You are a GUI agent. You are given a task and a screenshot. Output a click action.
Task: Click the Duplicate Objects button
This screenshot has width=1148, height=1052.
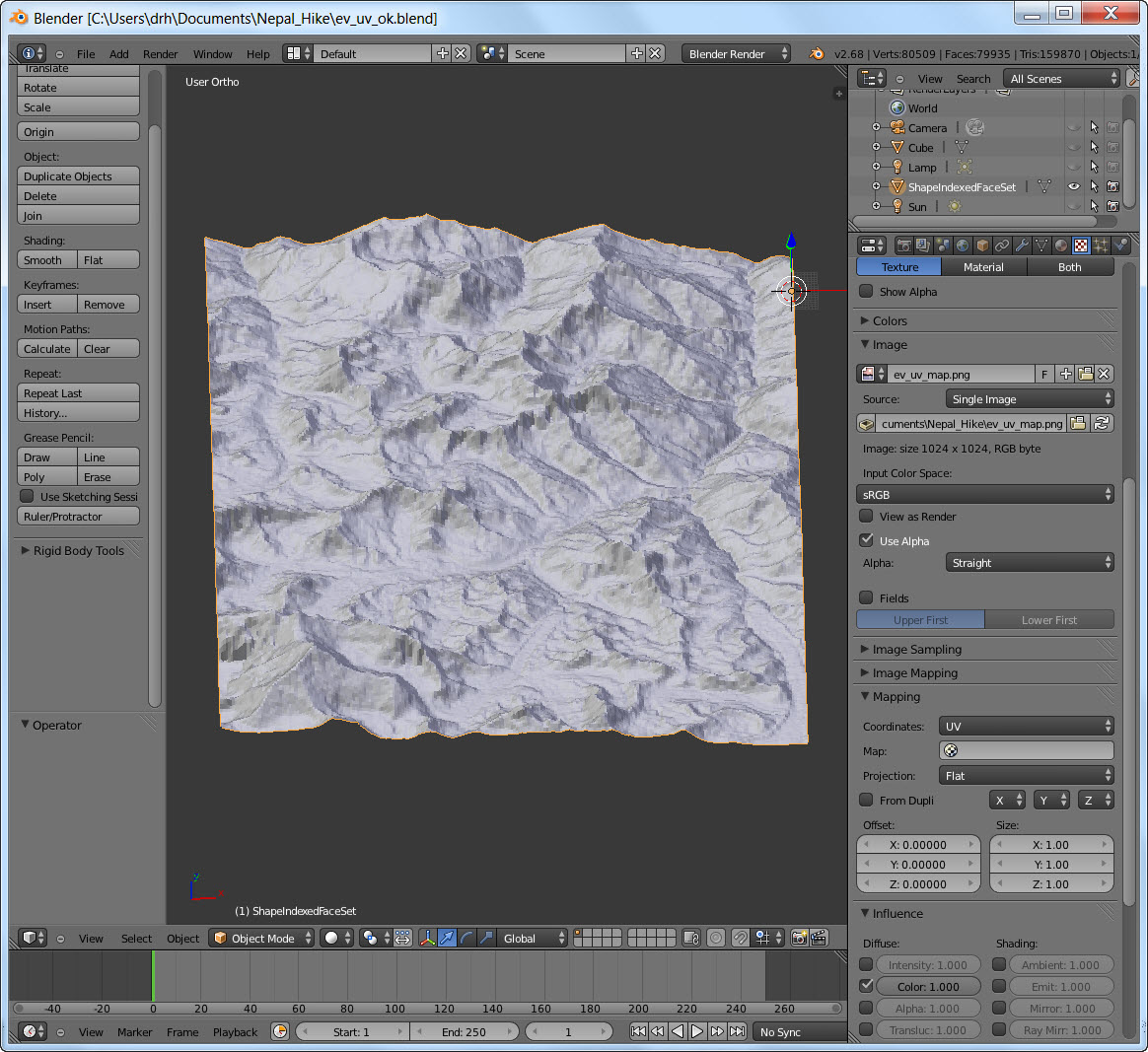(78, 176)
